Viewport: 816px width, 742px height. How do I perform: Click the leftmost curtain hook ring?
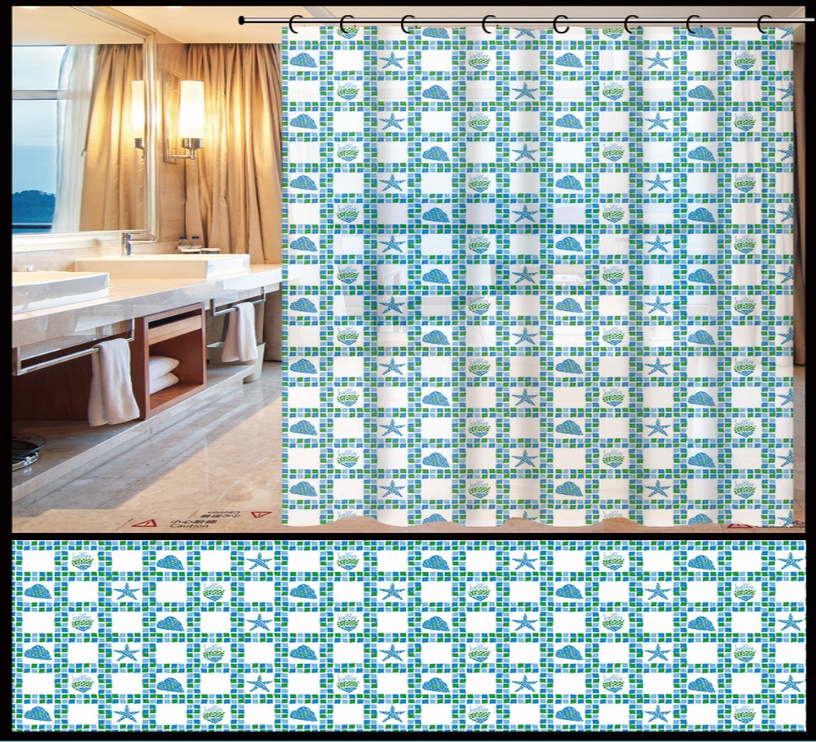coord(296,22)
